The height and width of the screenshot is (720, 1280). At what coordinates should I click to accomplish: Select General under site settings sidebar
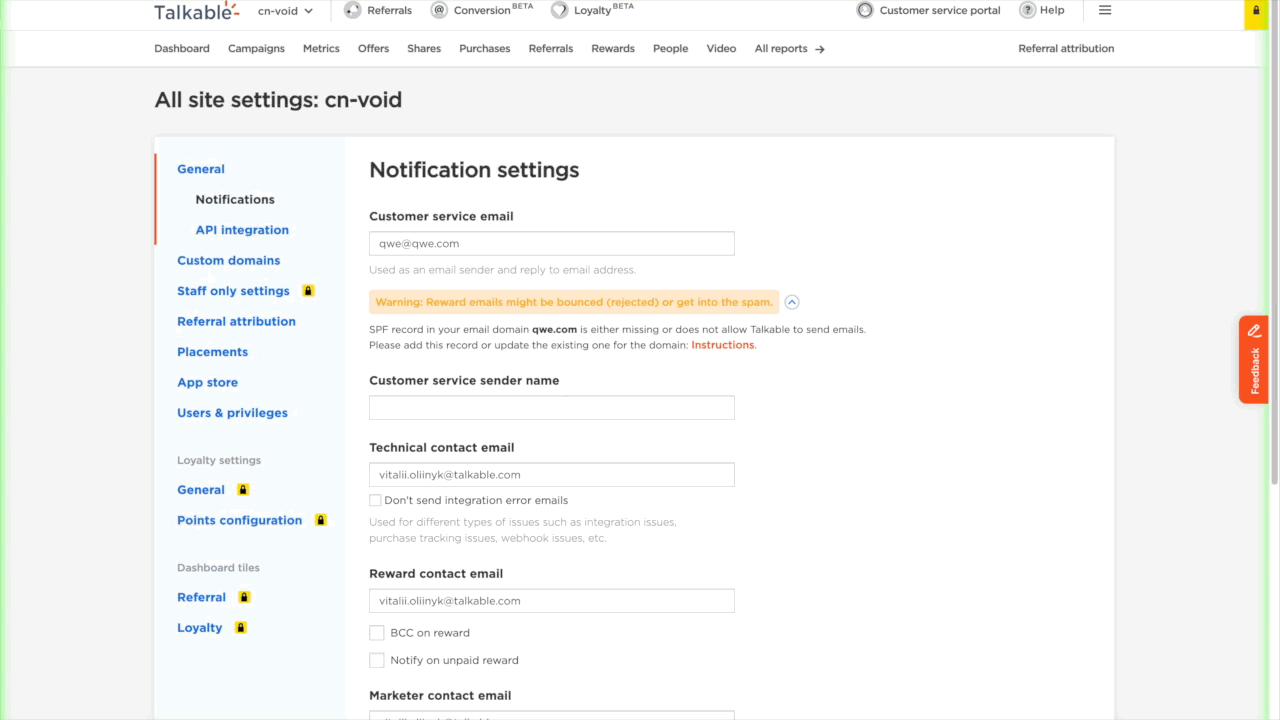point(201,169)
